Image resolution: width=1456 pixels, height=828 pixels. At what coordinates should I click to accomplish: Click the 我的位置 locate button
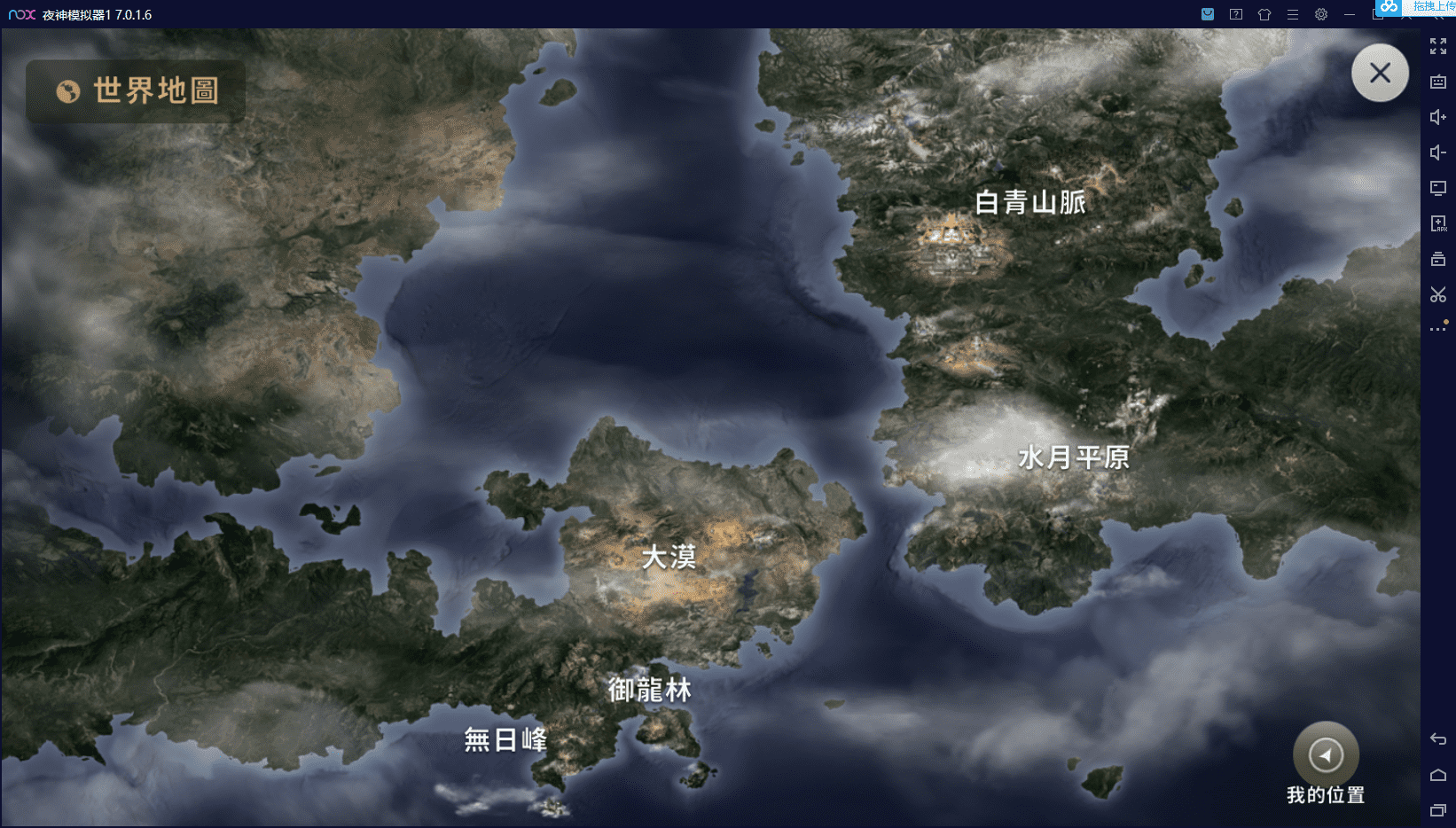pos(1326,763)
